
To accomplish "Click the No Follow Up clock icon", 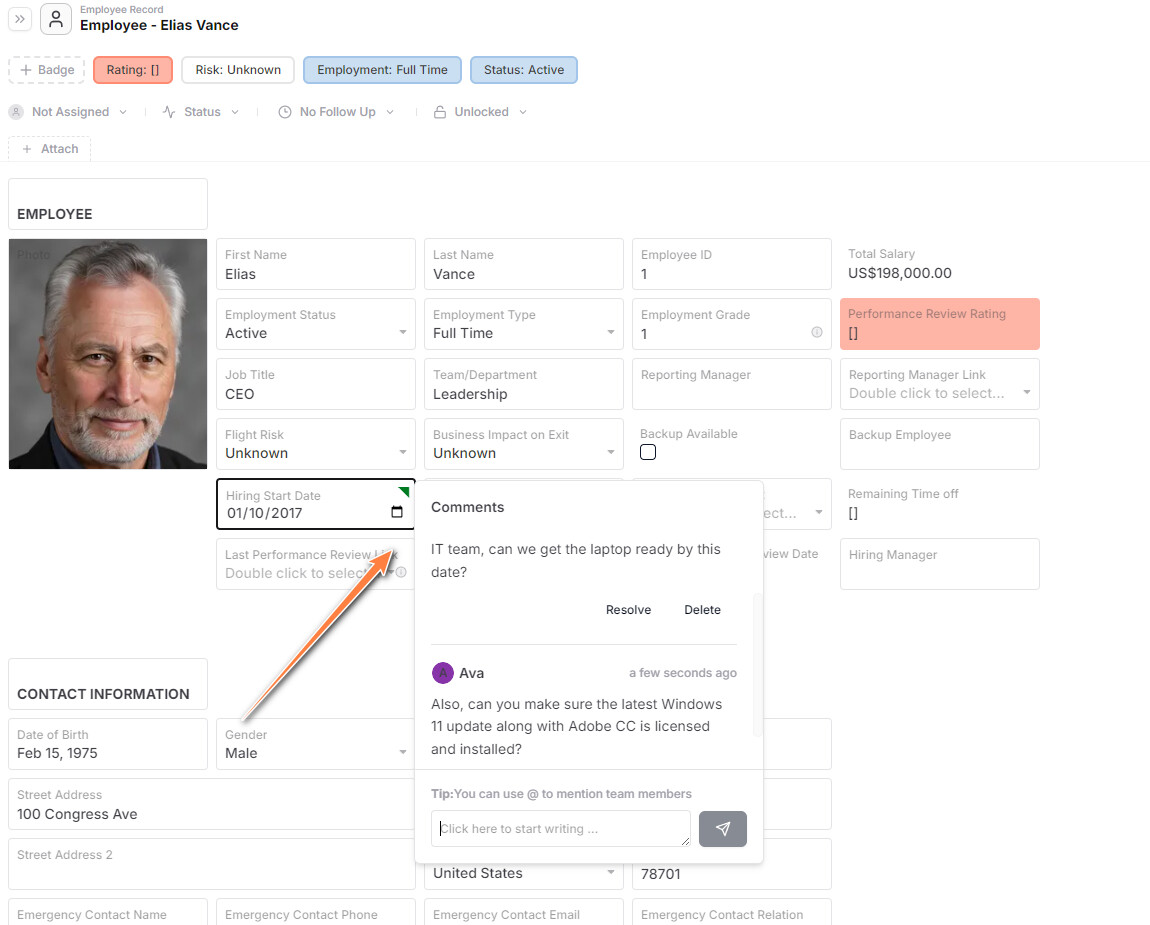I will pyautogui.click(x=285, y=111).
